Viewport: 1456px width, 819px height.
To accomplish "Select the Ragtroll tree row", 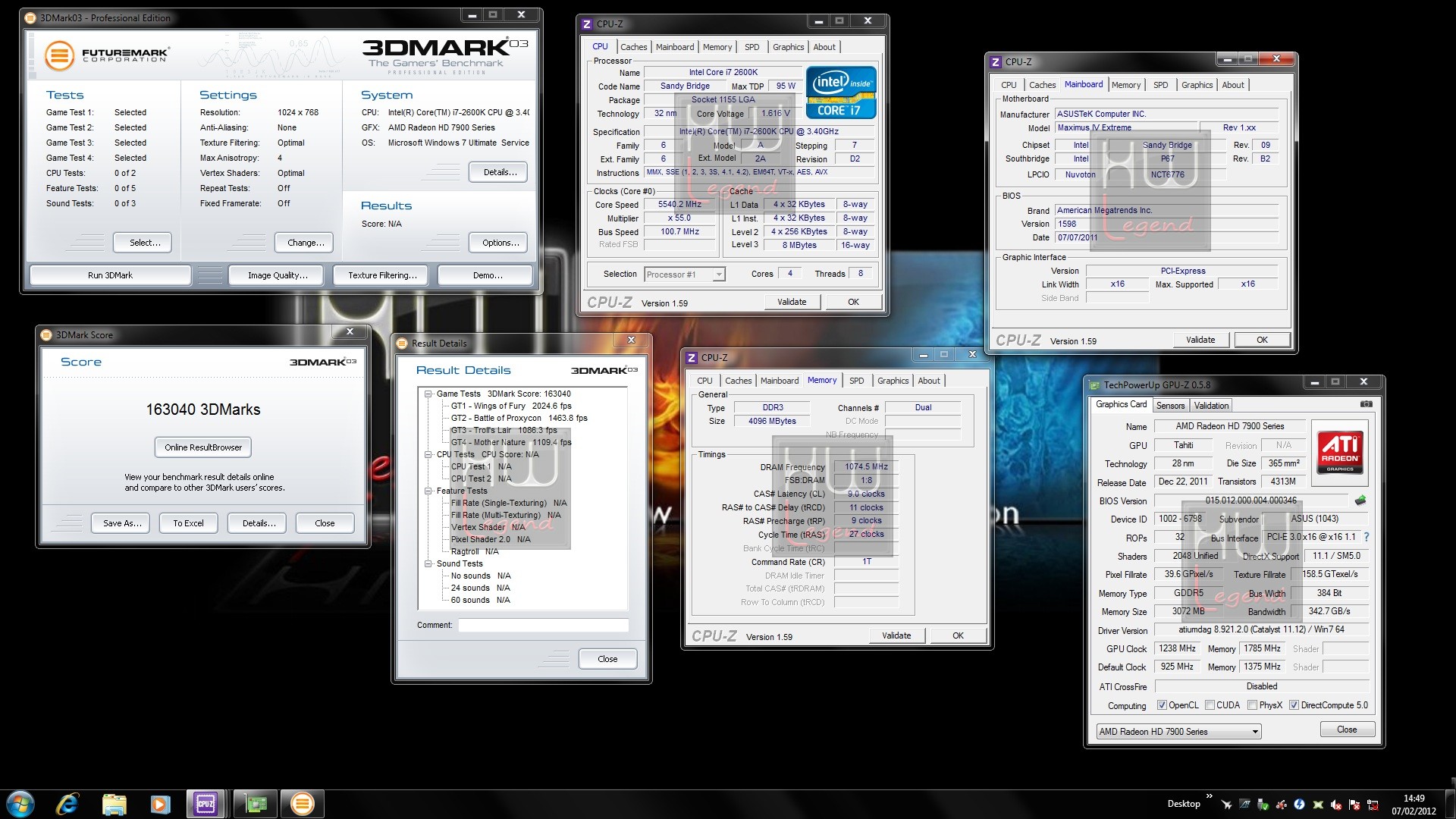I will pyautogui.click(x=475, y=552).
